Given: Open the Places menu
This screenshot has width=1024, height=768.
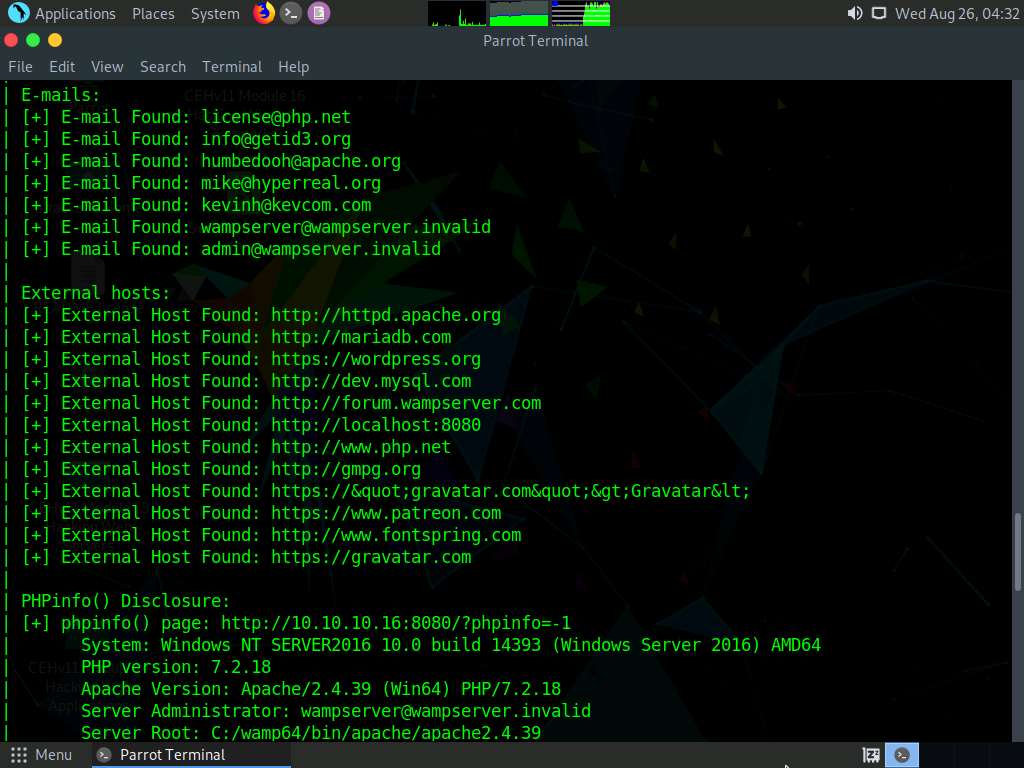Looking at the screenshot, I should point(153,14).
